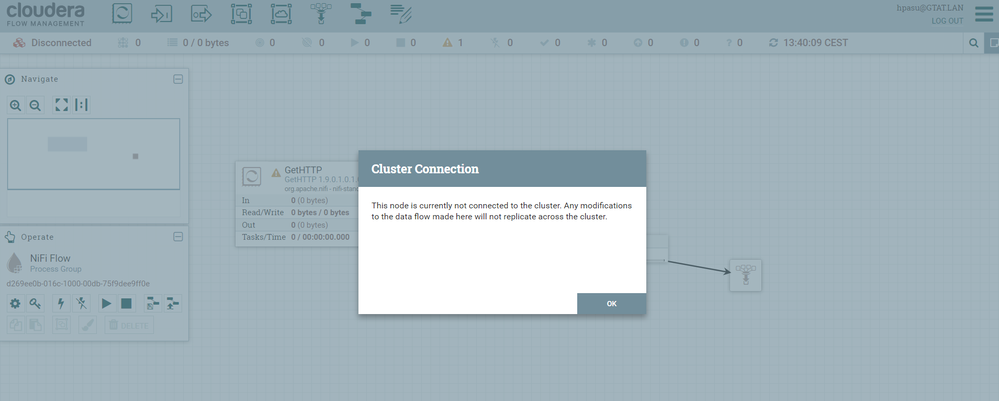Image resolution: width=999 pixels, height=401 pixels.
Task: Click the LOG OUT link
Action: 947,20
